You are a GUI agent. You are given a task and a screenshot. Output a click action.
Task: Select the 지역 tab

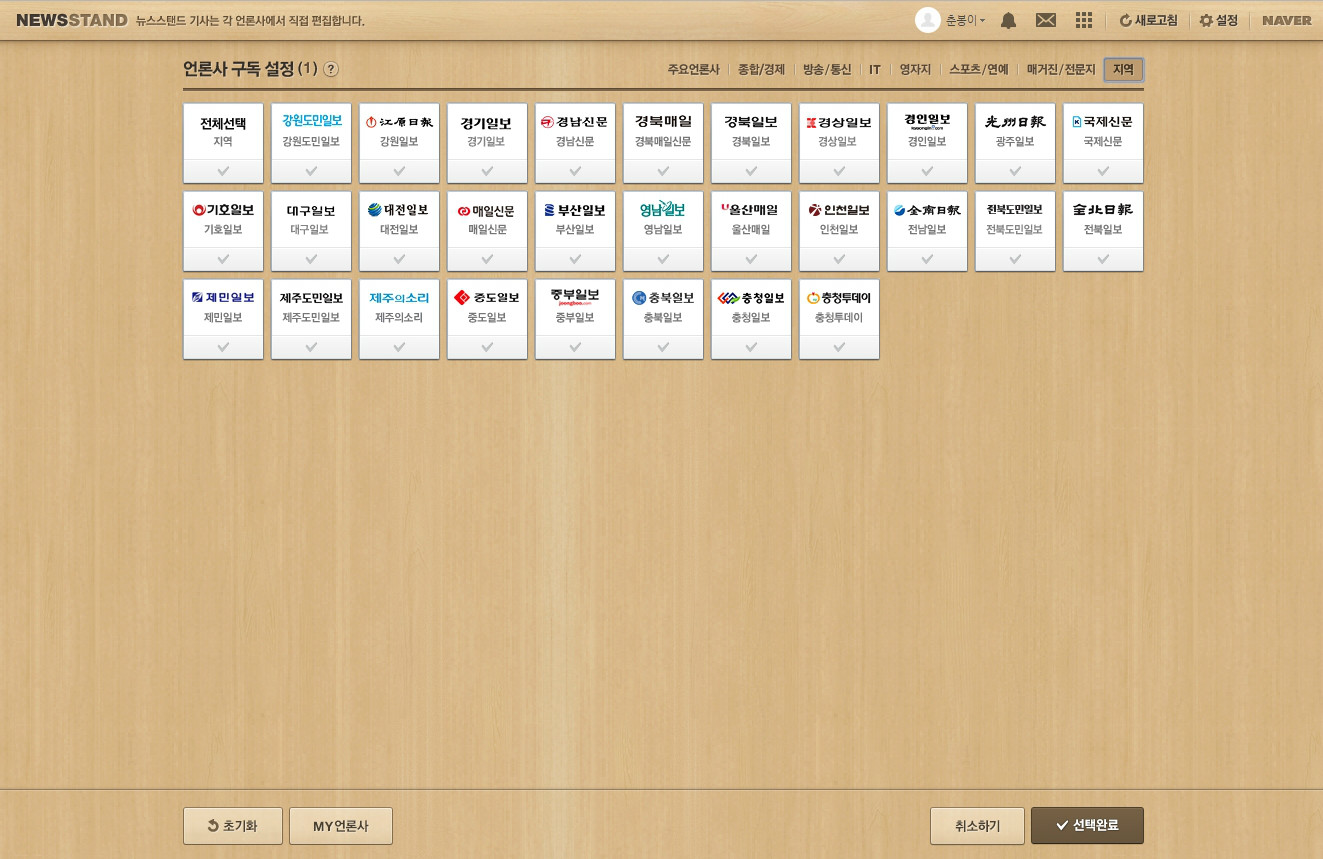point(1124,70)
